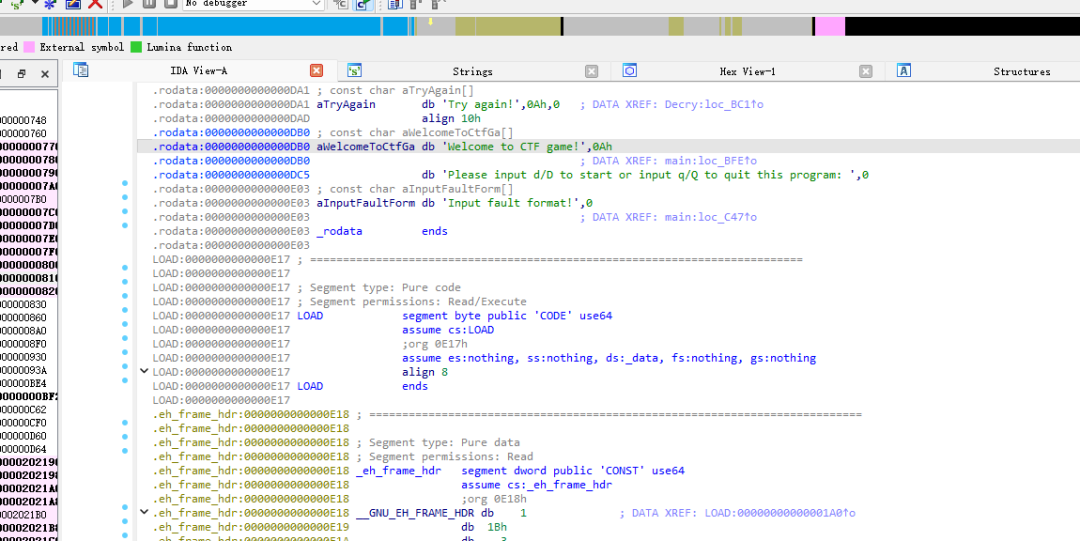Image resolution: width=1080 pixels, height=541 pixels.
Task: Click the crossed-out C breakpoint icon
Action: point(341,3)
